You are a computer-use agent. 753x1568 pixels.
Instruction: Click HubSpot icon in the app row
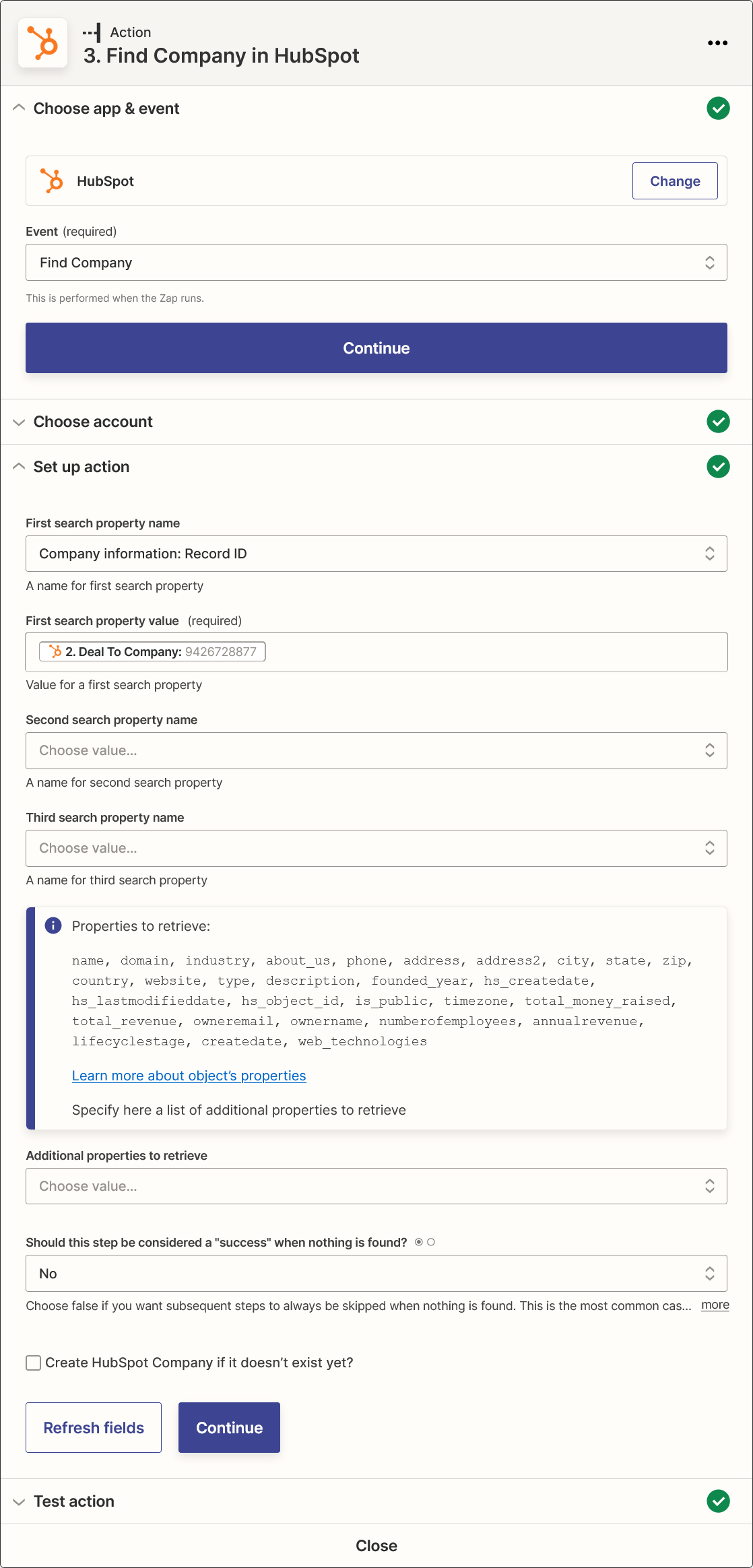pos(51,181)
